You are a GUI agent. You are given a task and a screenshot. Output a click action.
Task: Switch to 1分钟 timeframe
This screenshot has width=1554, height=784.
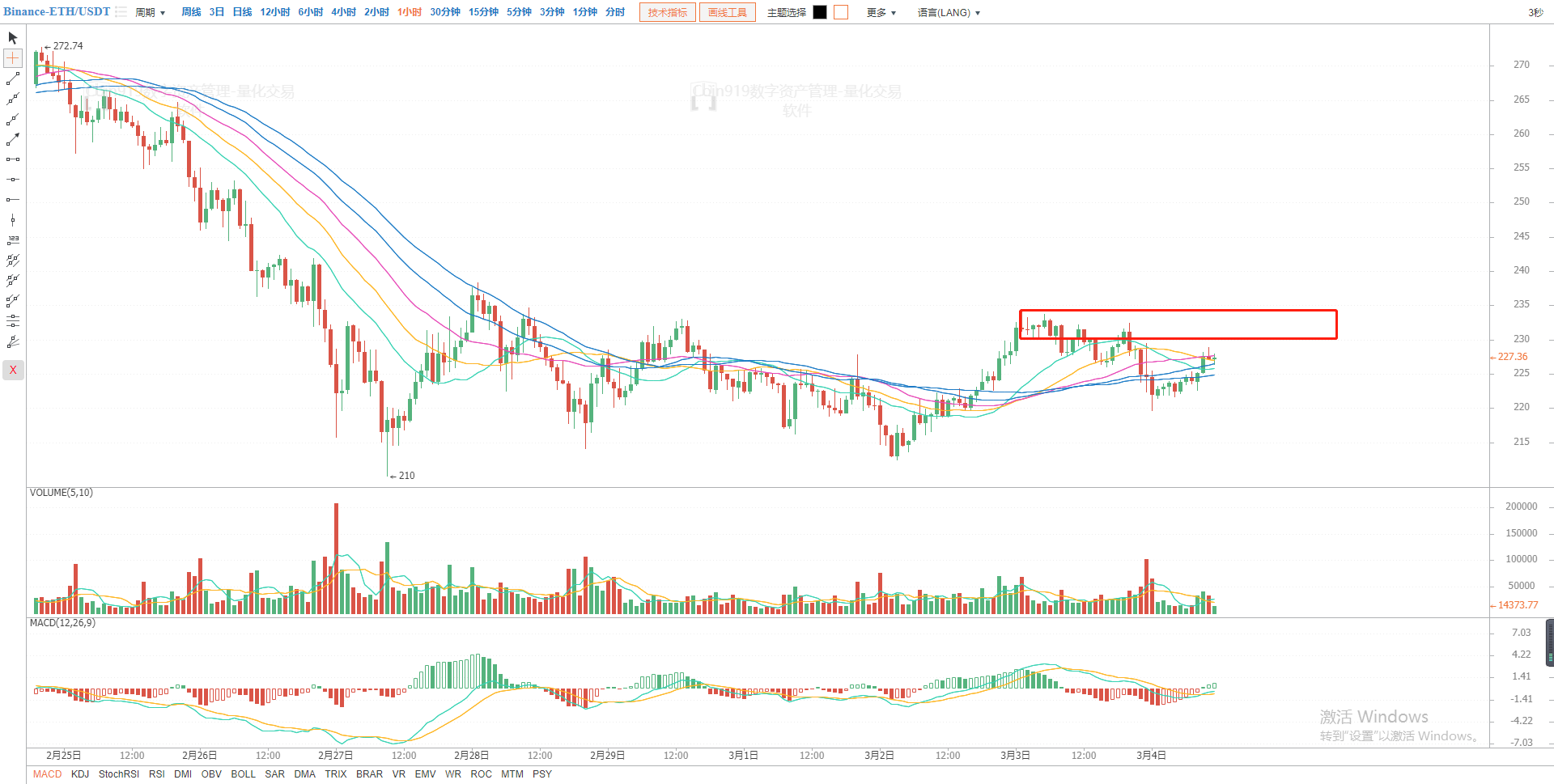(584, 12)
